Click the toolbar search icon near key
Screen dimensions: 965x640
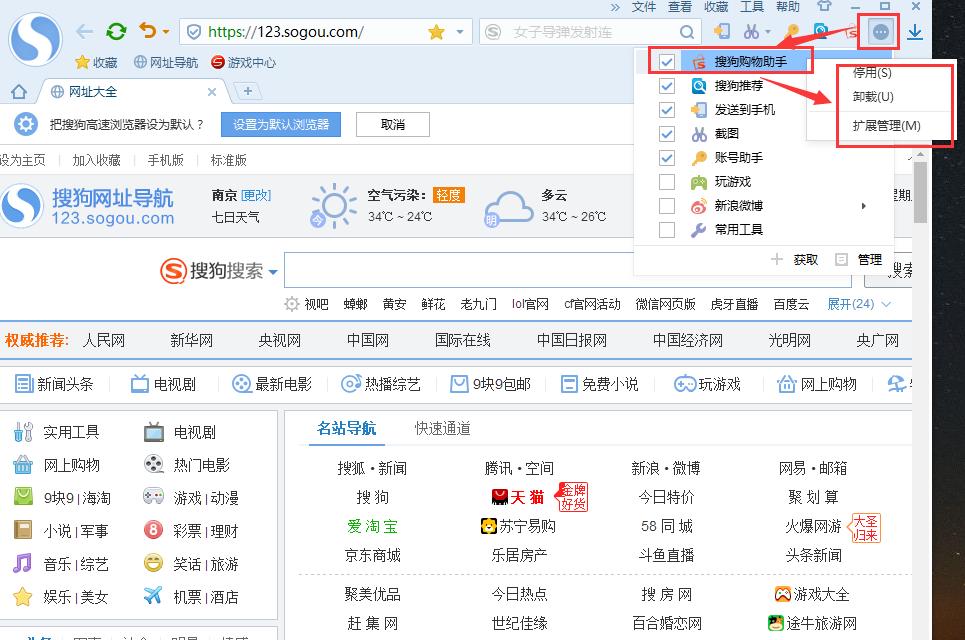(820, 31)
